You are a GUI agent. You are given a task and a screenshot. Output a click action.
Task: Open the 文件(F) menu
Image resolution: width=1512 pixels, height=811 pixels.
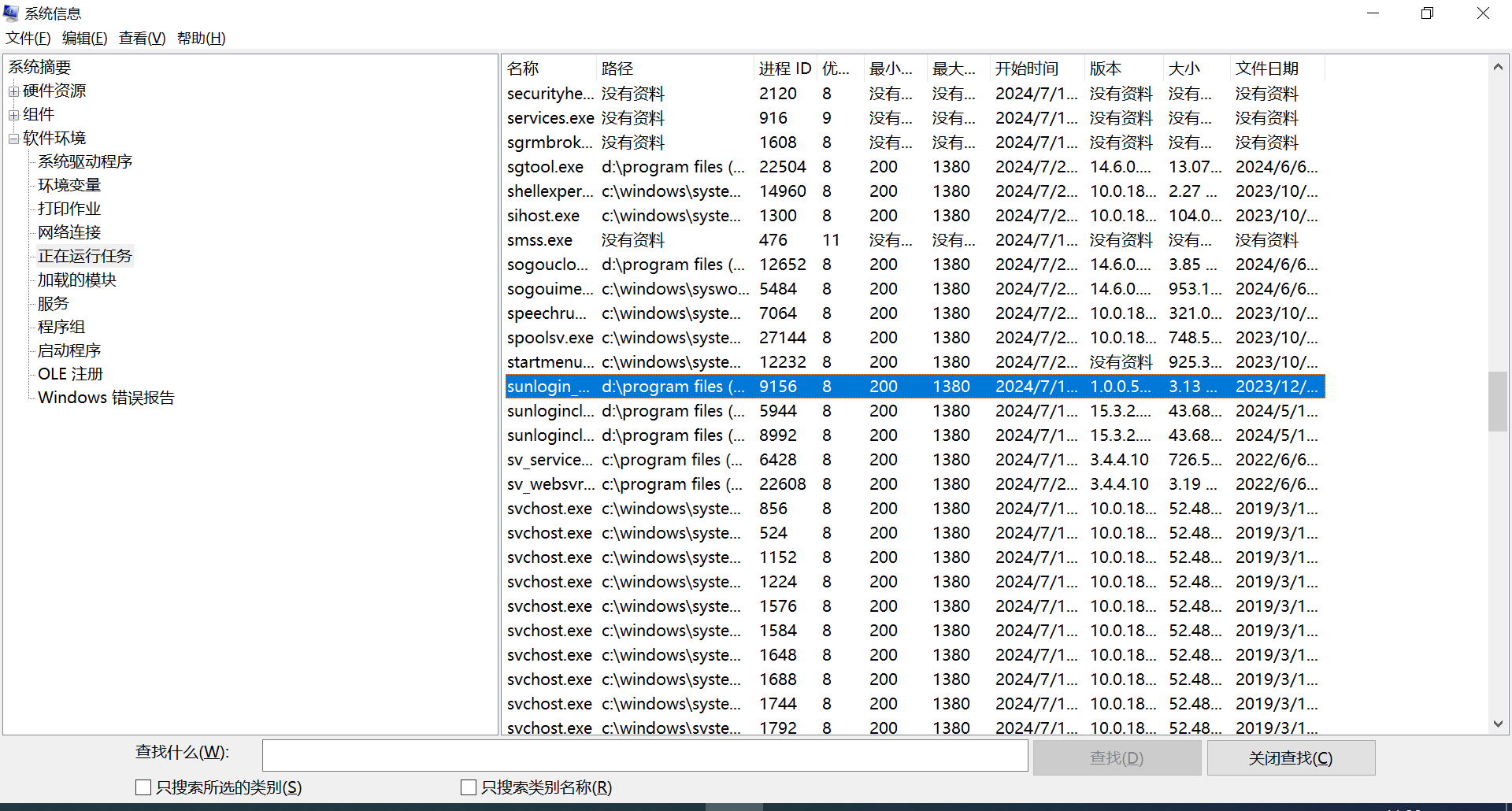coord(28,38)
